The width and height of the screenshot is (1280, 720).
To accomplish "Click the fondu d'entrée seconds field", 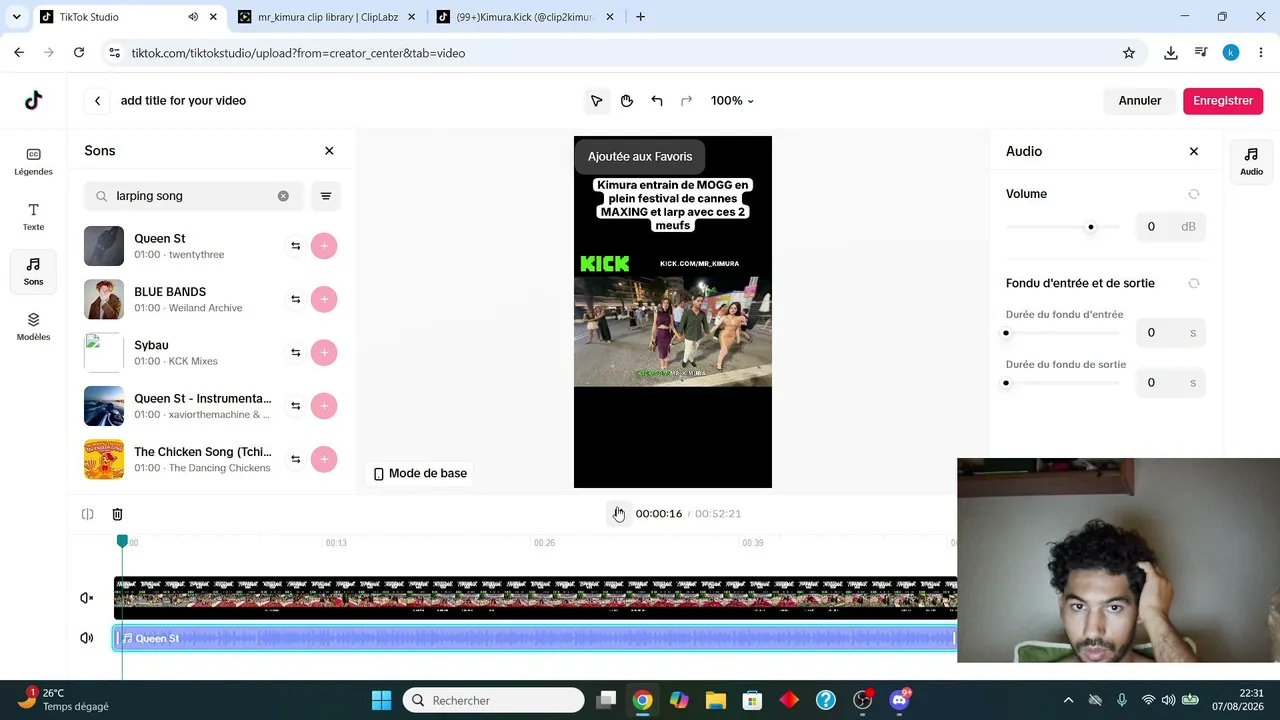I will pyautogui.click(x=1170, y=333).
